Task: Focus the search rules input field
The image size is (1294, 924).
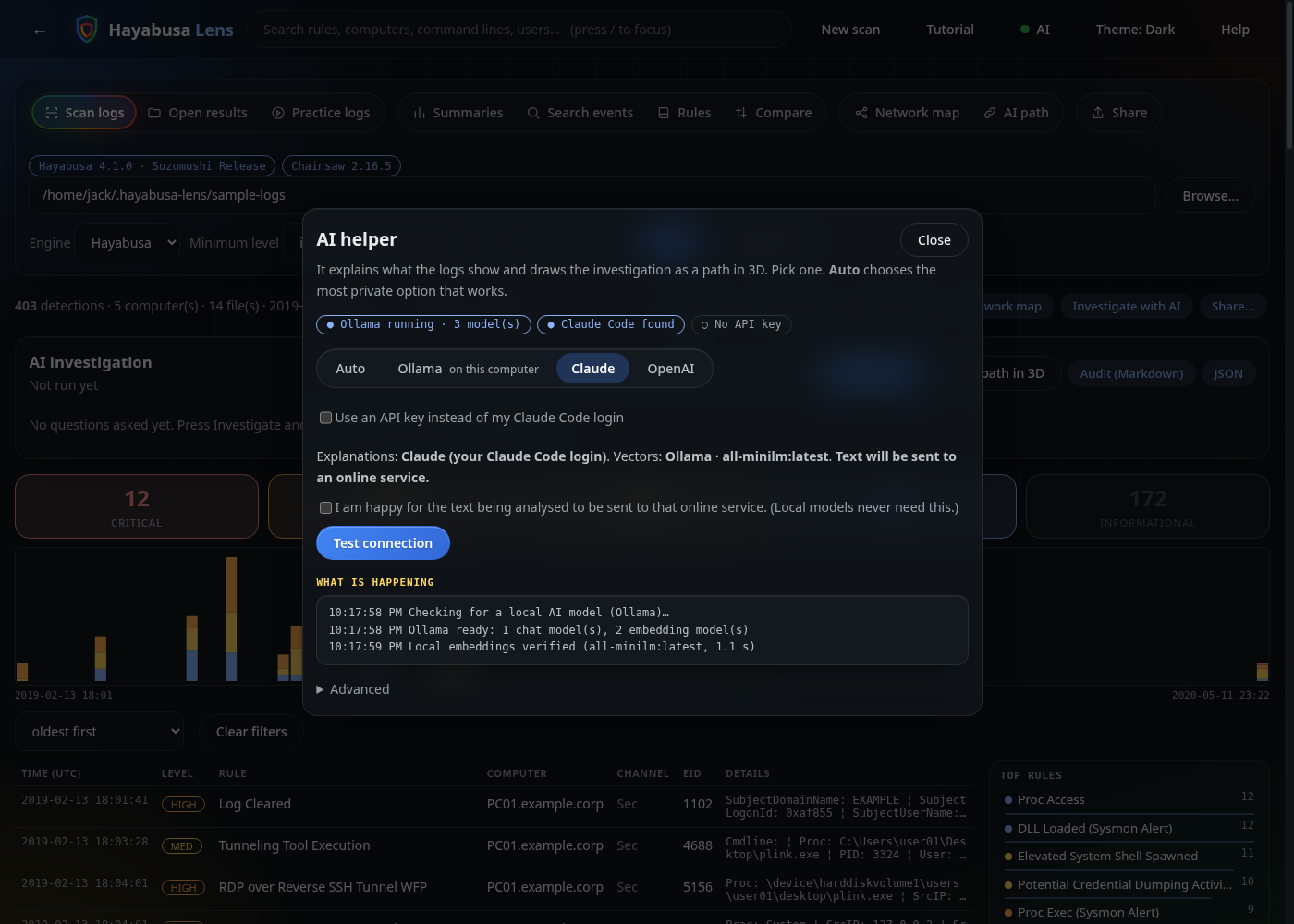Action: pos(519,30)
